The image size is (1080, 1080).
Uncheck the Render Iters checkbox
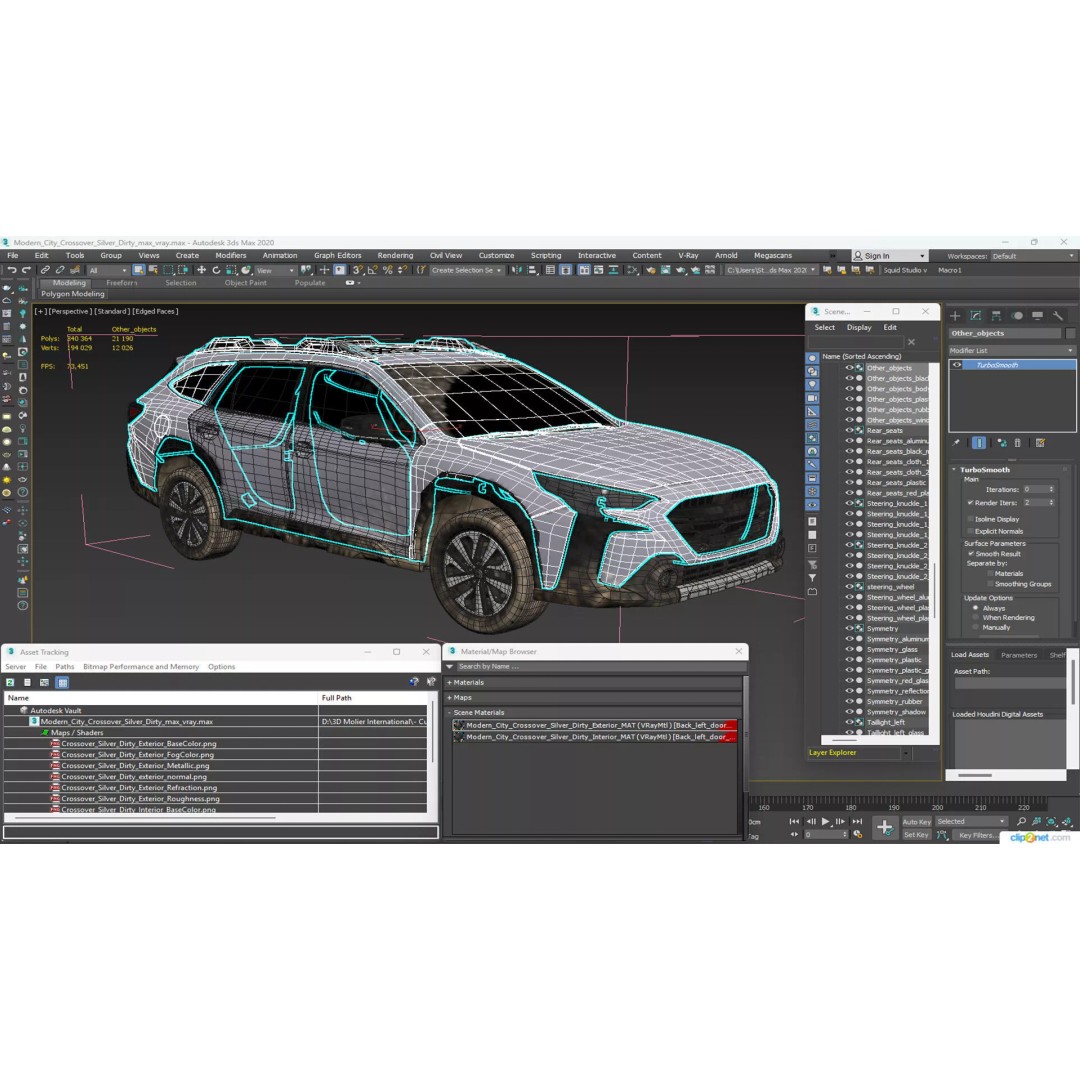(970, 503)
